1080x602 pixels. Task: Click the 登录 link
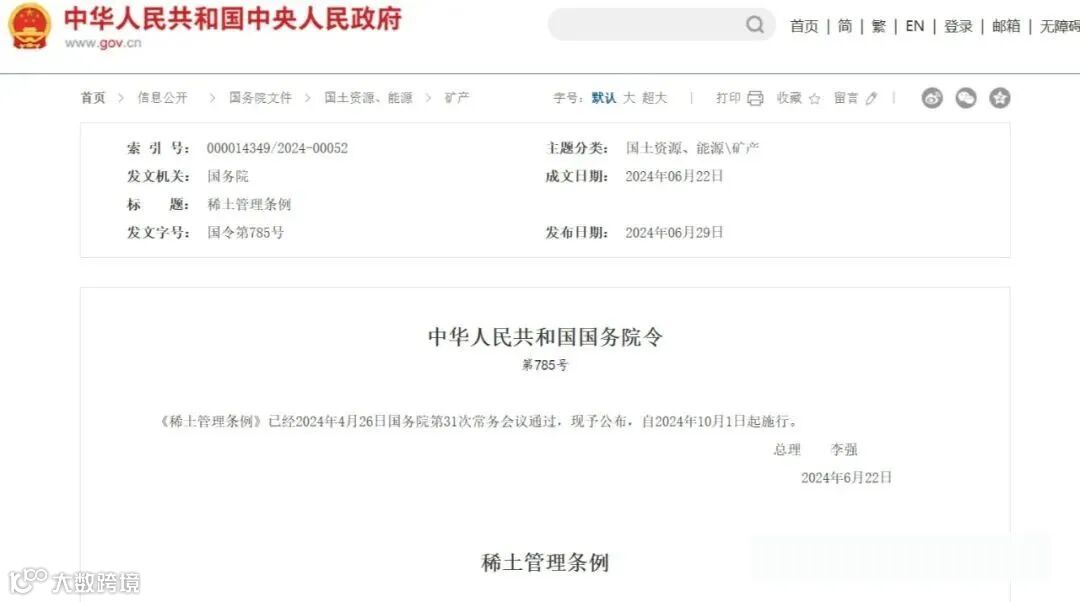tap(958, 26)
